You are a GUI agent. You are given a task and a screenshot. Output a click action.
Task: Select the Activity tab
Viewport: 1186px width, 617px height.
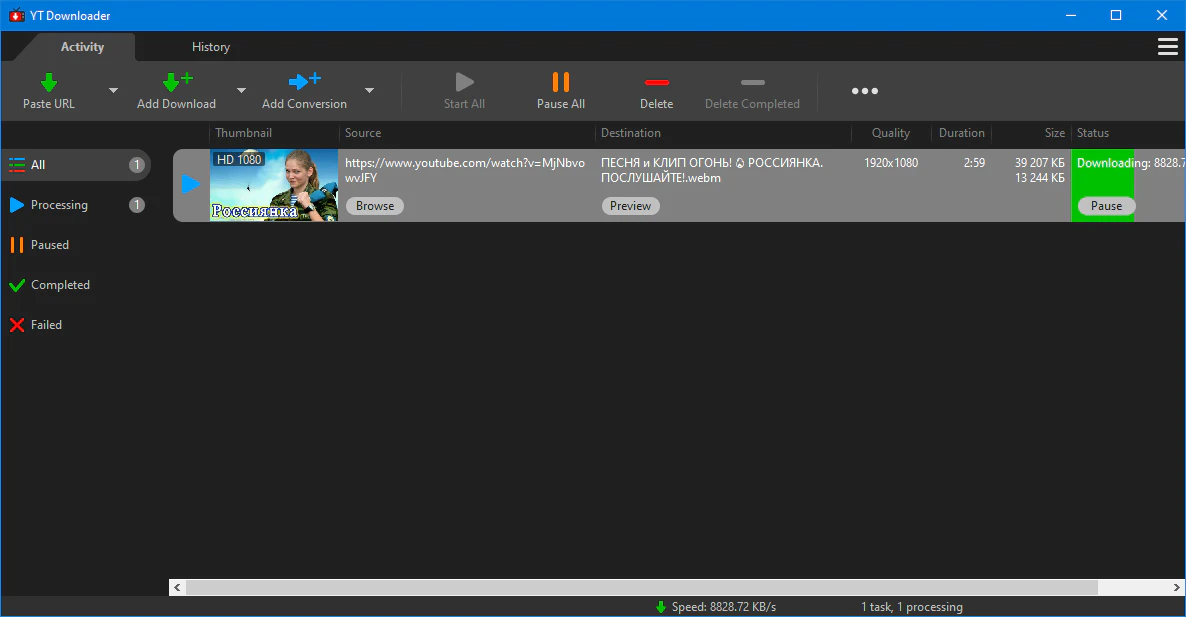[x=82, y=47]
